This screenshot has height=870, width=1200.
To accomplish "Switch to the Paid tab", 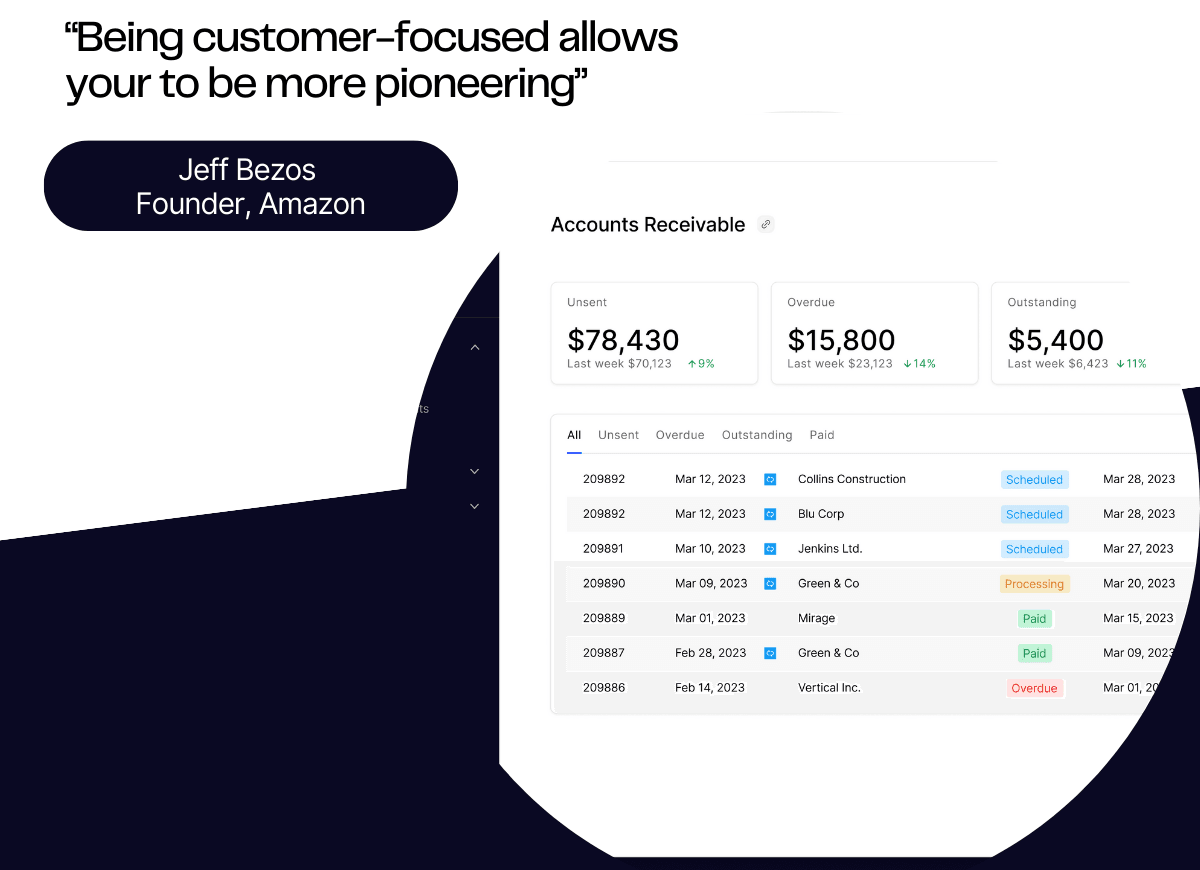I will 822,435.
